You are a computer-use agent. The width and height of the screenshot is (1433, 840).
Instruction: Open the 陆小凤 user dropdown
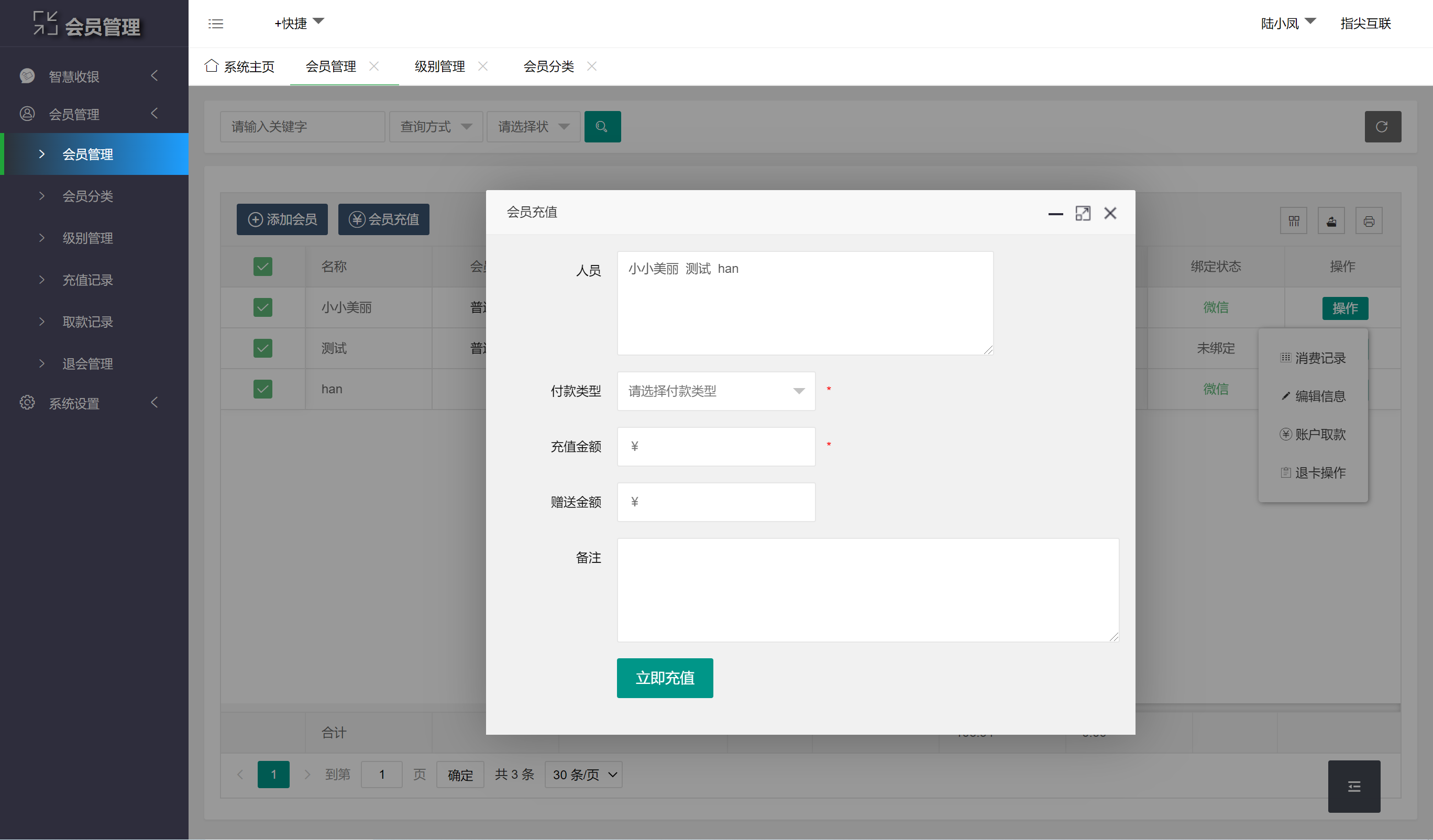point(1288,24)
